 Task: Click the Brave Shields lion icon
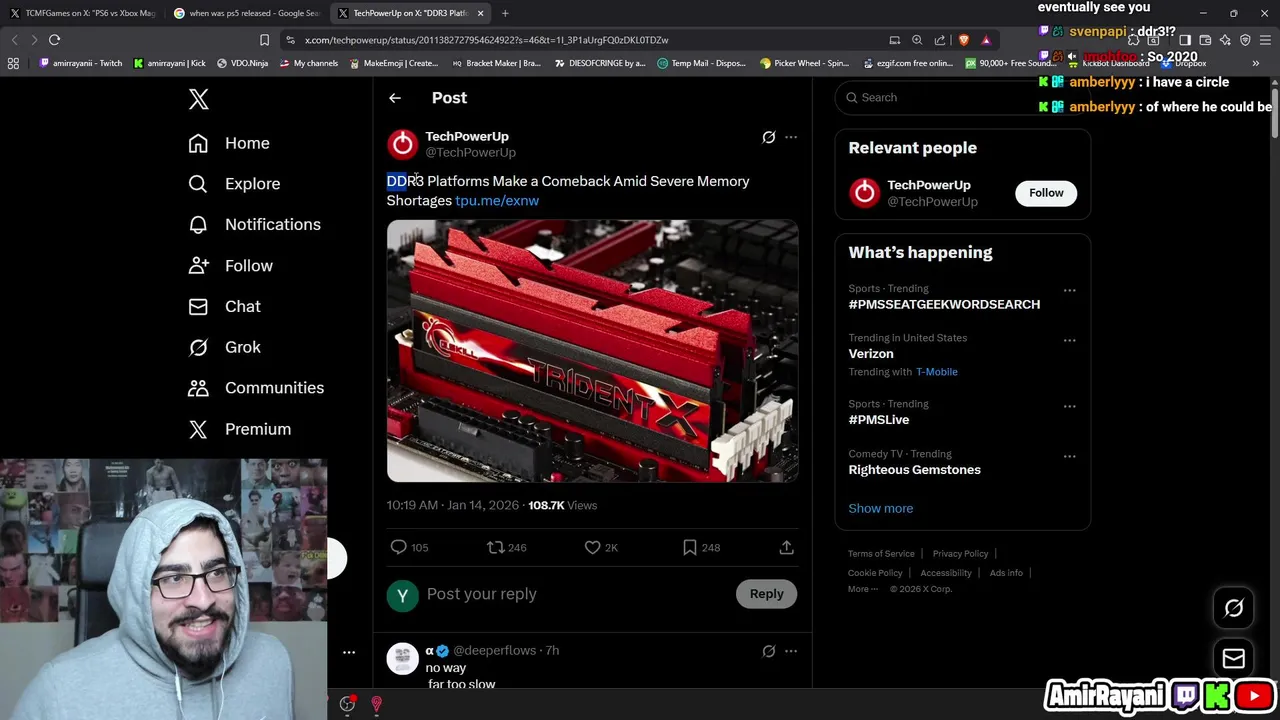pyautogui.click(x=963, y=40)
